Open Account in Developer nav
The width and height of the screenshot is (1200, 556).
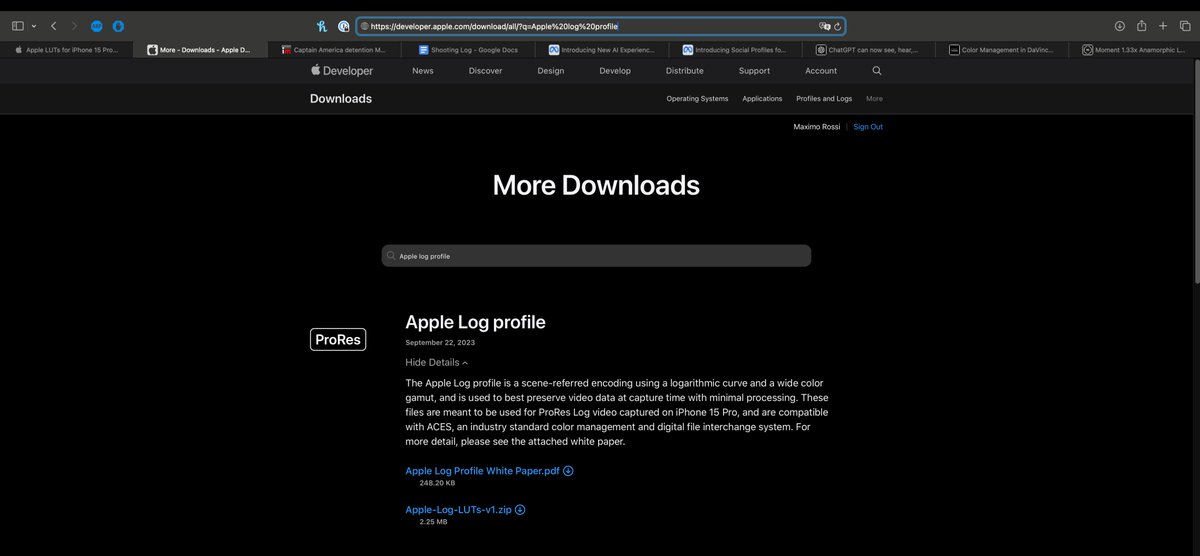821,71
